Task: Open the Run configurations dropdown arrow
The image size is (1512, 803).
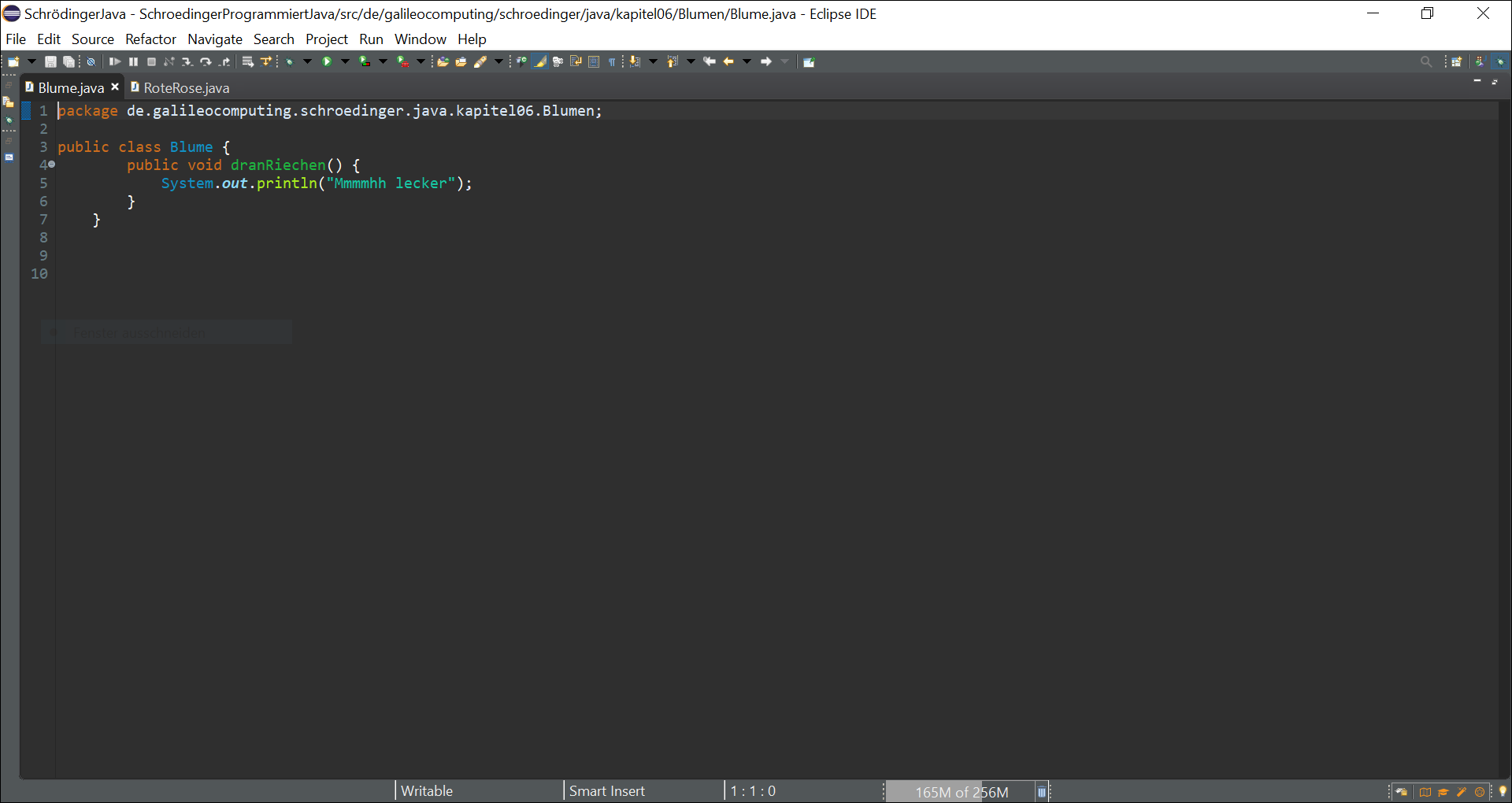Action: point(345,61)
